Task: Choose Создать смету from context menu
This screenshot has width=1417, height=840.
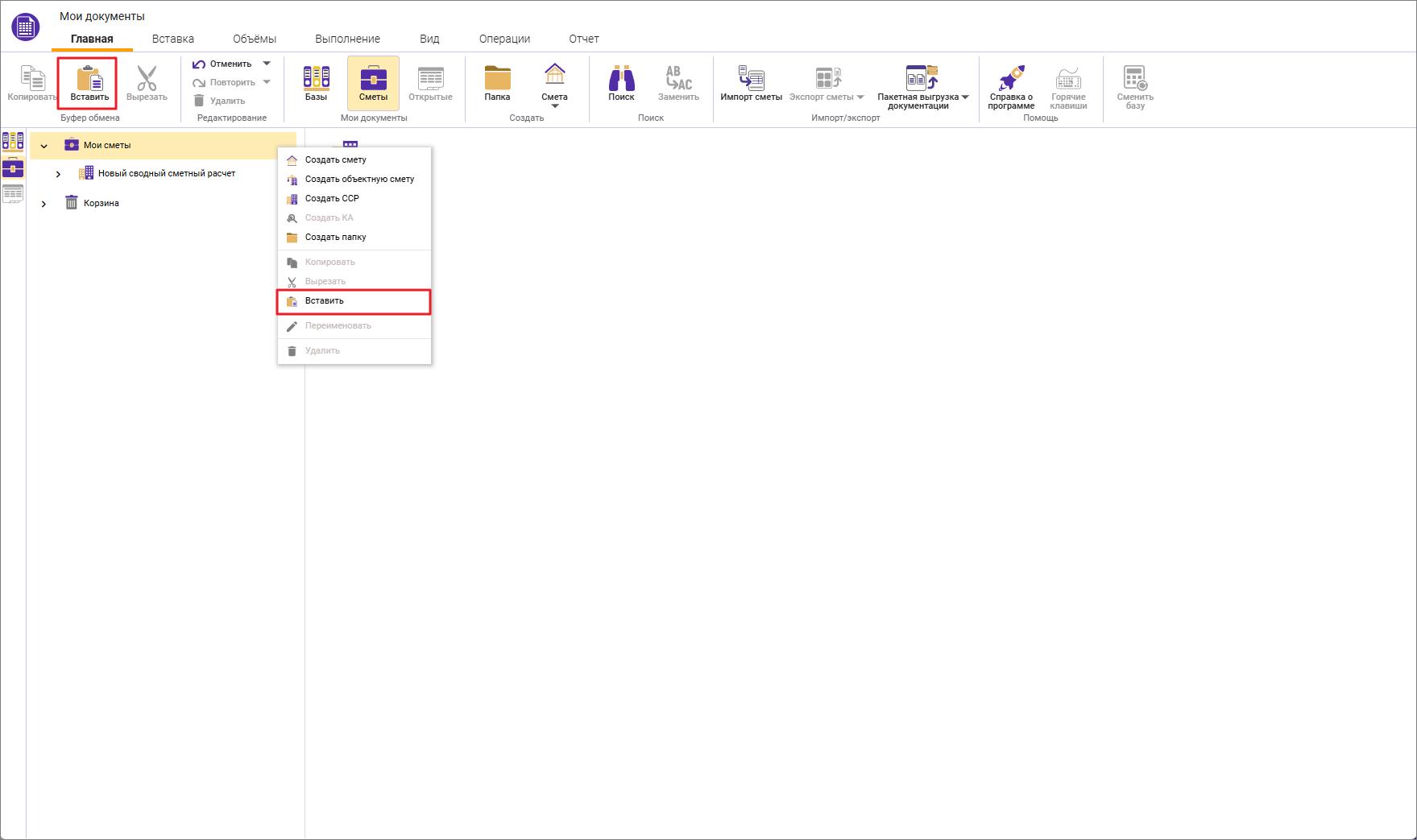Action: point(335,159)
